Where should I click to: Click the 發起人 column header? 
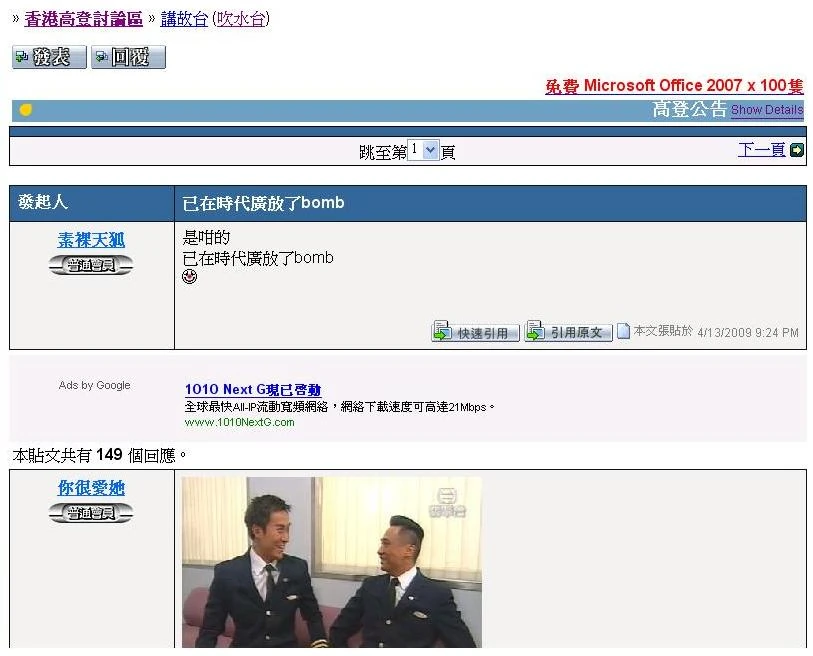click(x=43, y=202)
